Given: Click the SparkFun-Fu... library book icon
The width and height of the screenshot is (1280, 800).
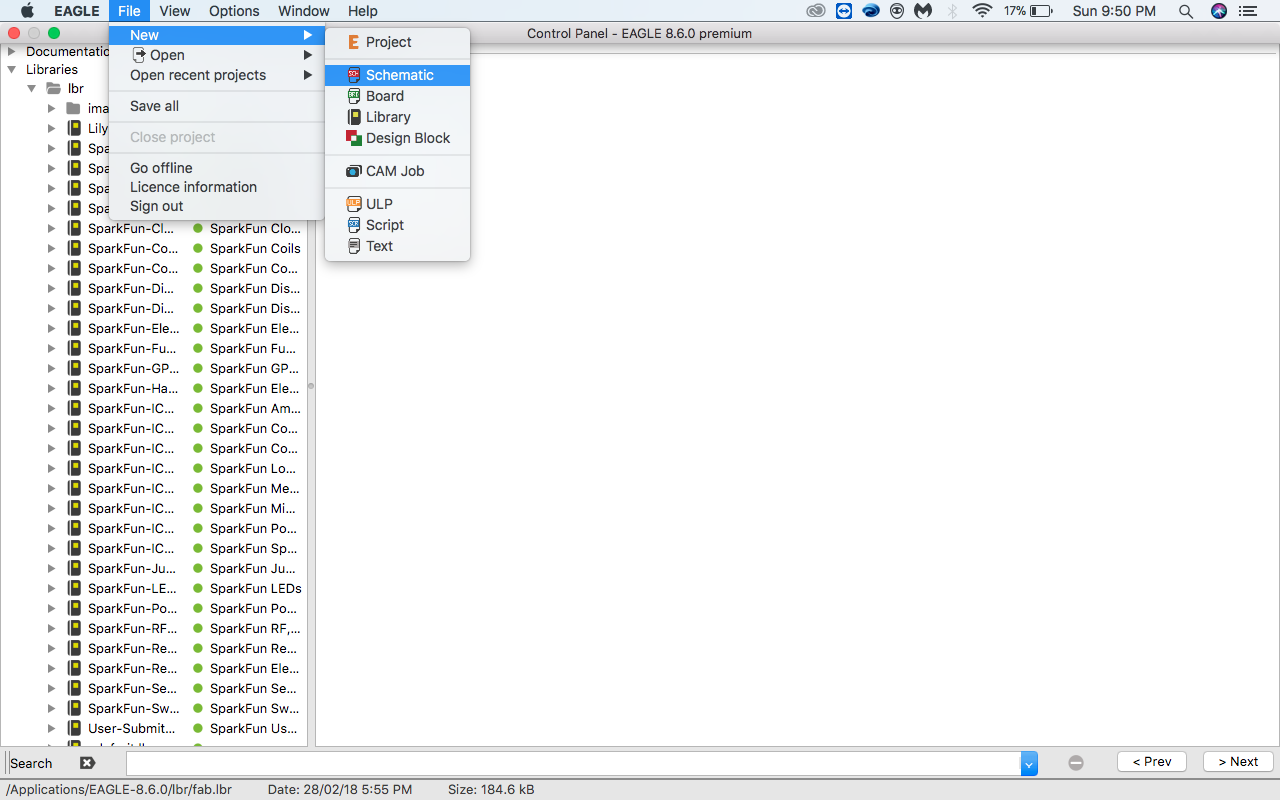Looking at the screenshot, I should 74,348.
